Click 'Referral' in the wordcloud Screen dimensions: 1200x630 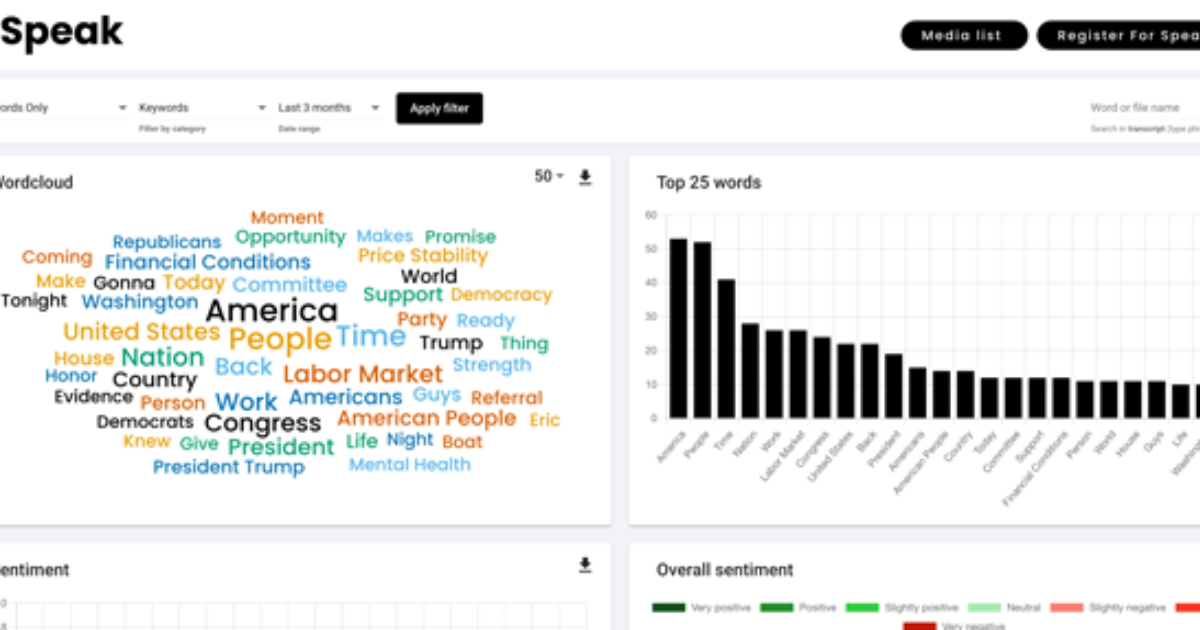click(506, 398)
